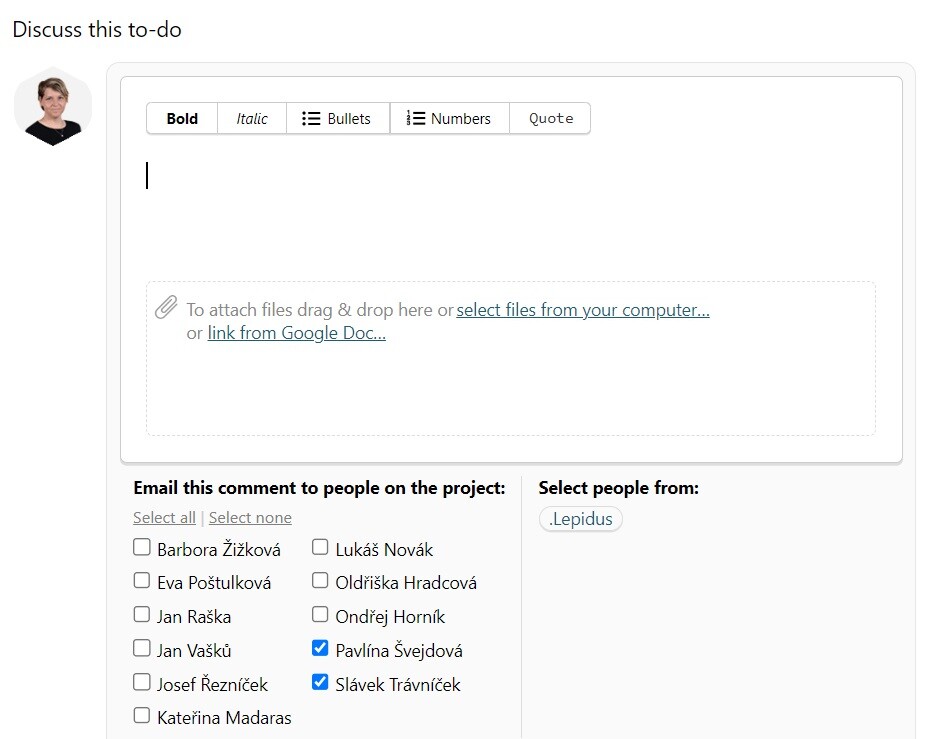Screen dimensions: 932x739
Task: Uncheck Slávek Trávníček checkbox
Action: (x=320, y=683)
